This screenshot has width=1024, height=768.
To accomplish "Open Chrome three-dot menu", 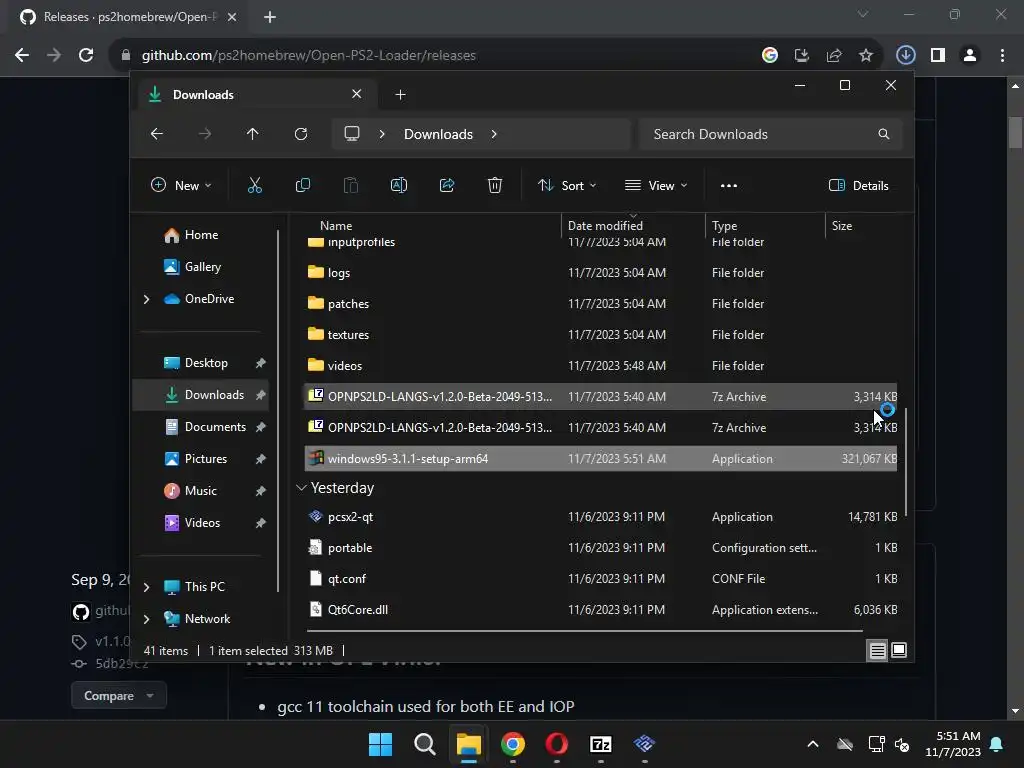I will [1002, 56].
